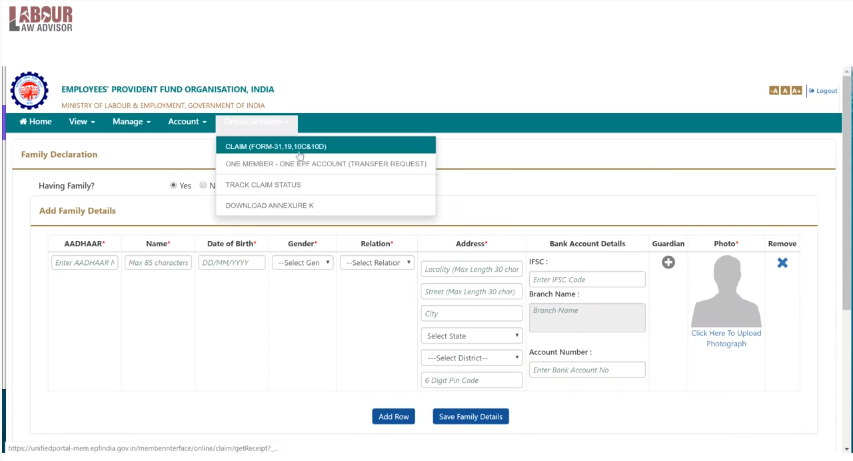The width and height of the screenshot is (853, 461).
Task: Remove the row with blue X icon
Action: tap(782, 263)
